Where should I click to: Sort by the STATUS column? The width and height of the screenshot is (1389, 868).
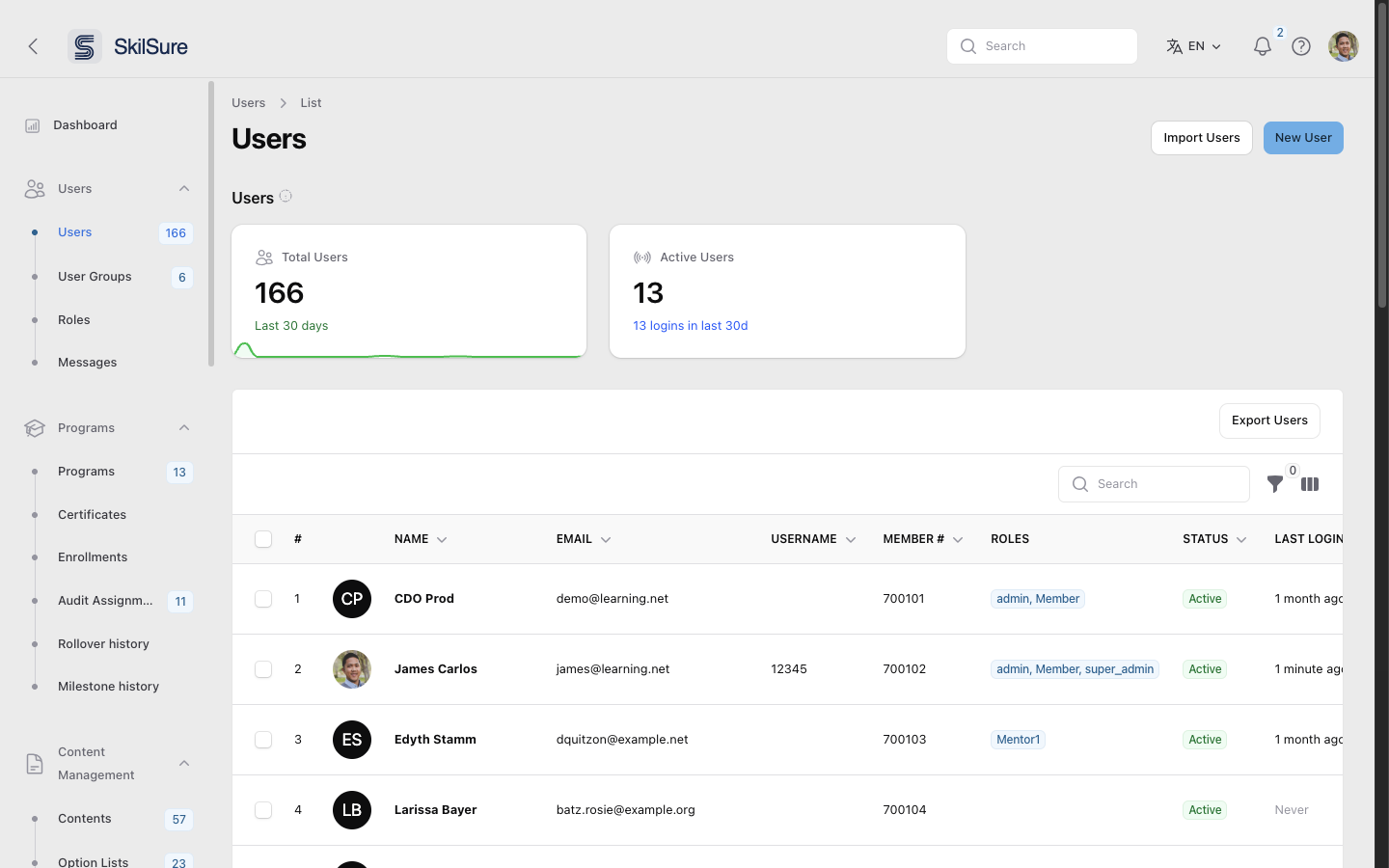click(x=1214, y=539)
